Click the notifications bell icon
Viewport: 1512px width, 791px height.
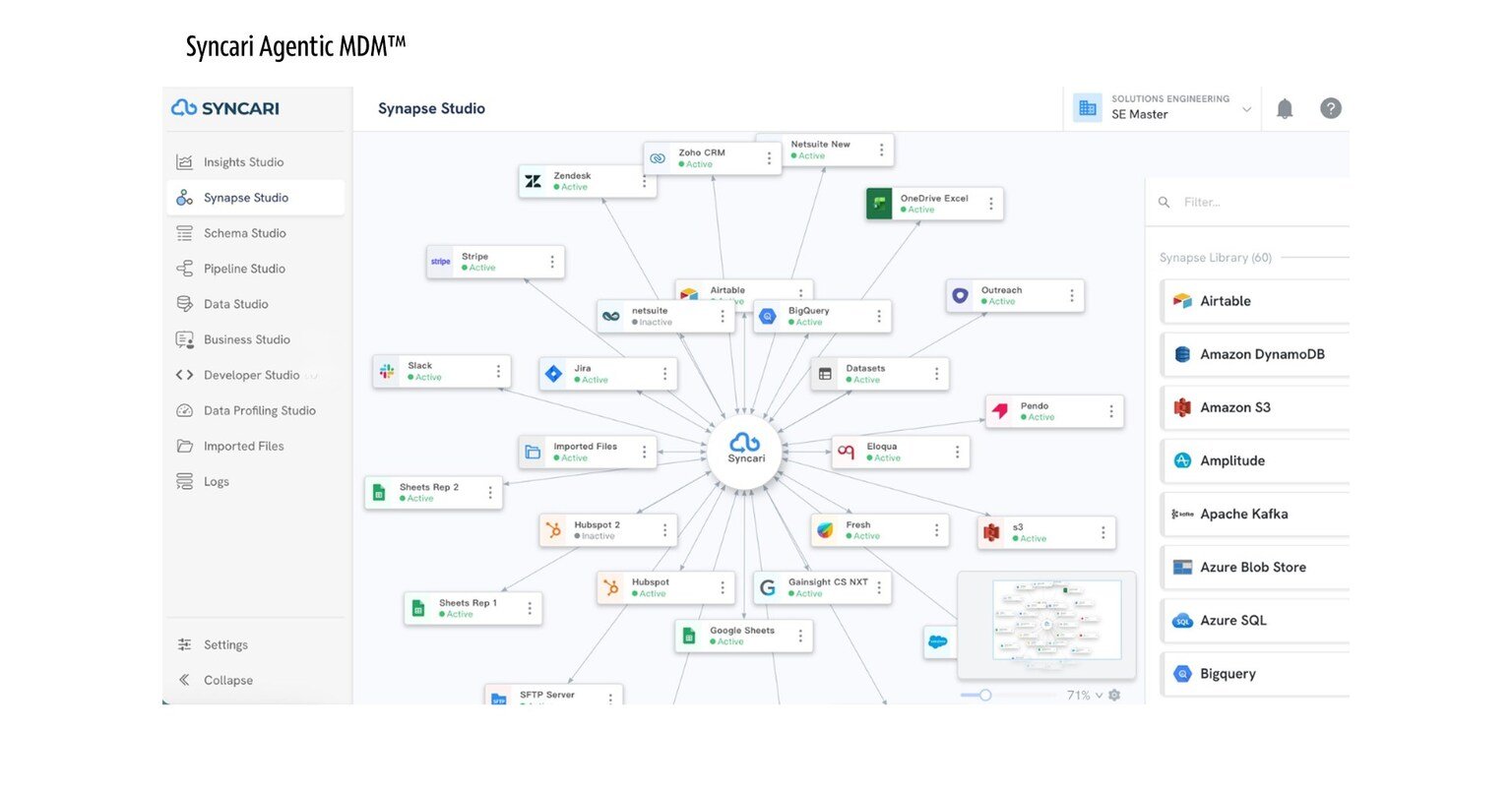1285,108
